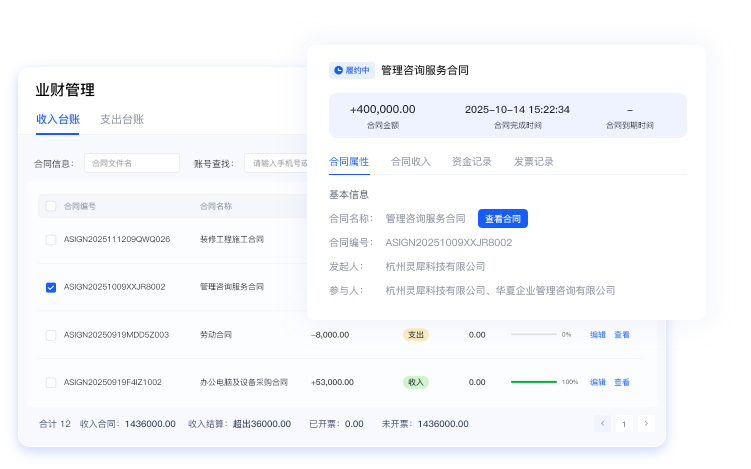Viewport: 751px width, 469px height.
Task: Toggle the select-all checkbox in table header
Action: 51,206
